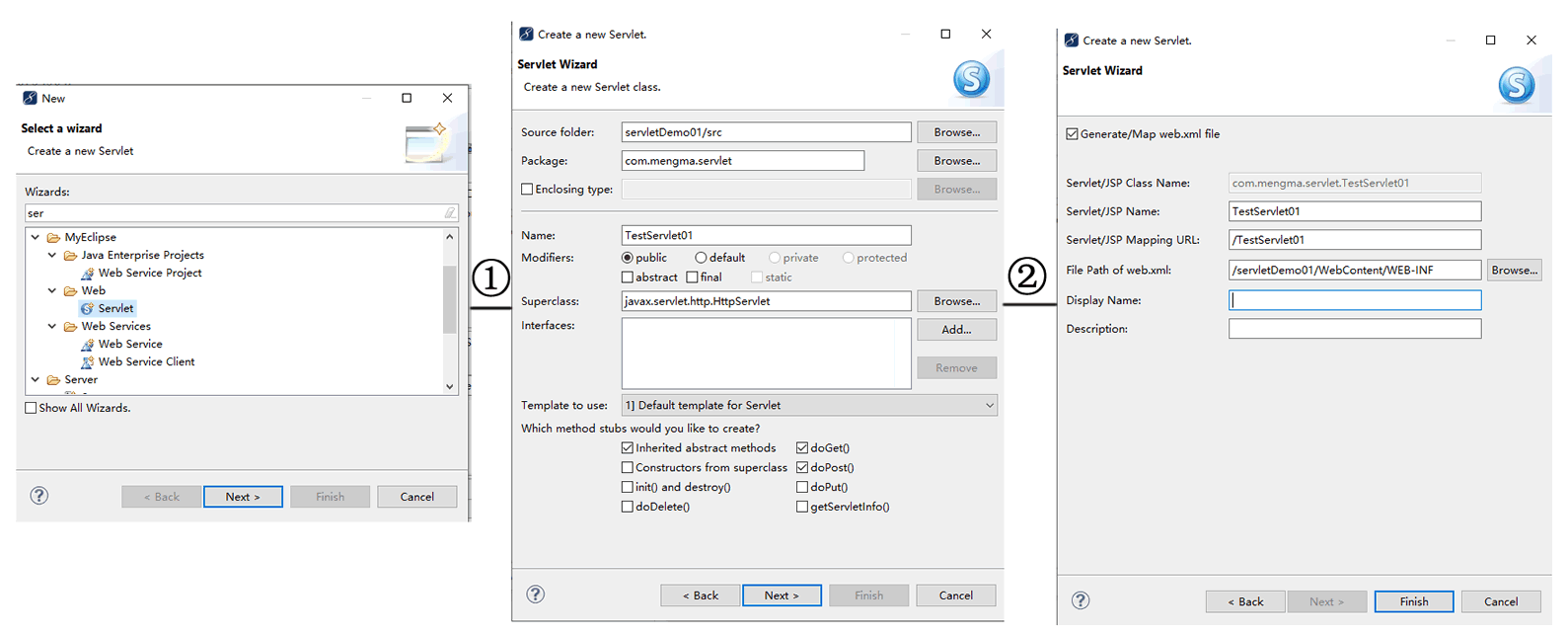Select the Server folder in tree
This screenshot has width=1568, height=635.
tap(81, 380)
